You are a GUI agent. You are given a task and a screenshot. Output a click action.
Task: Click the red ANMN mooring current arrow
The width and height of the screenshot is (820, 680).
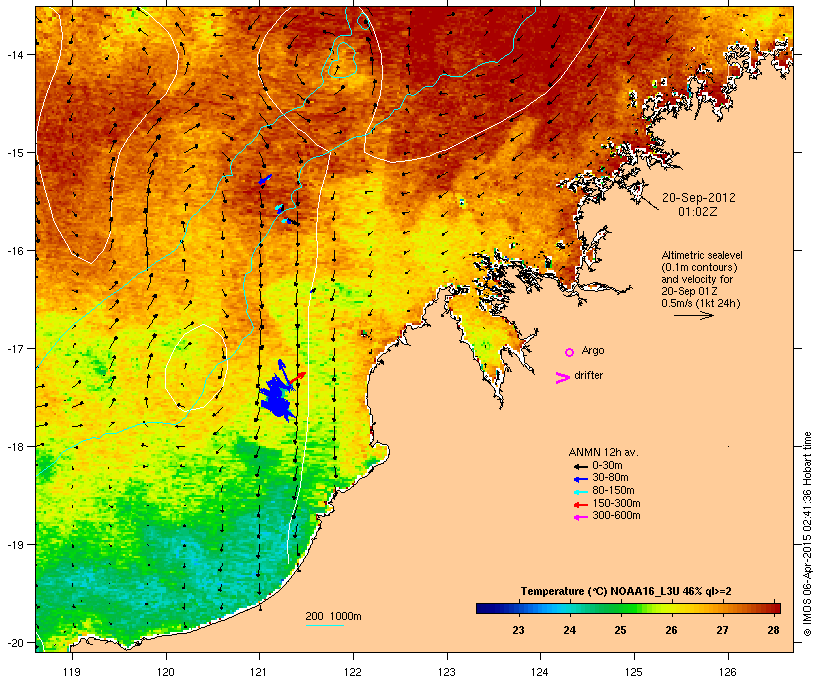click(298, 378)
